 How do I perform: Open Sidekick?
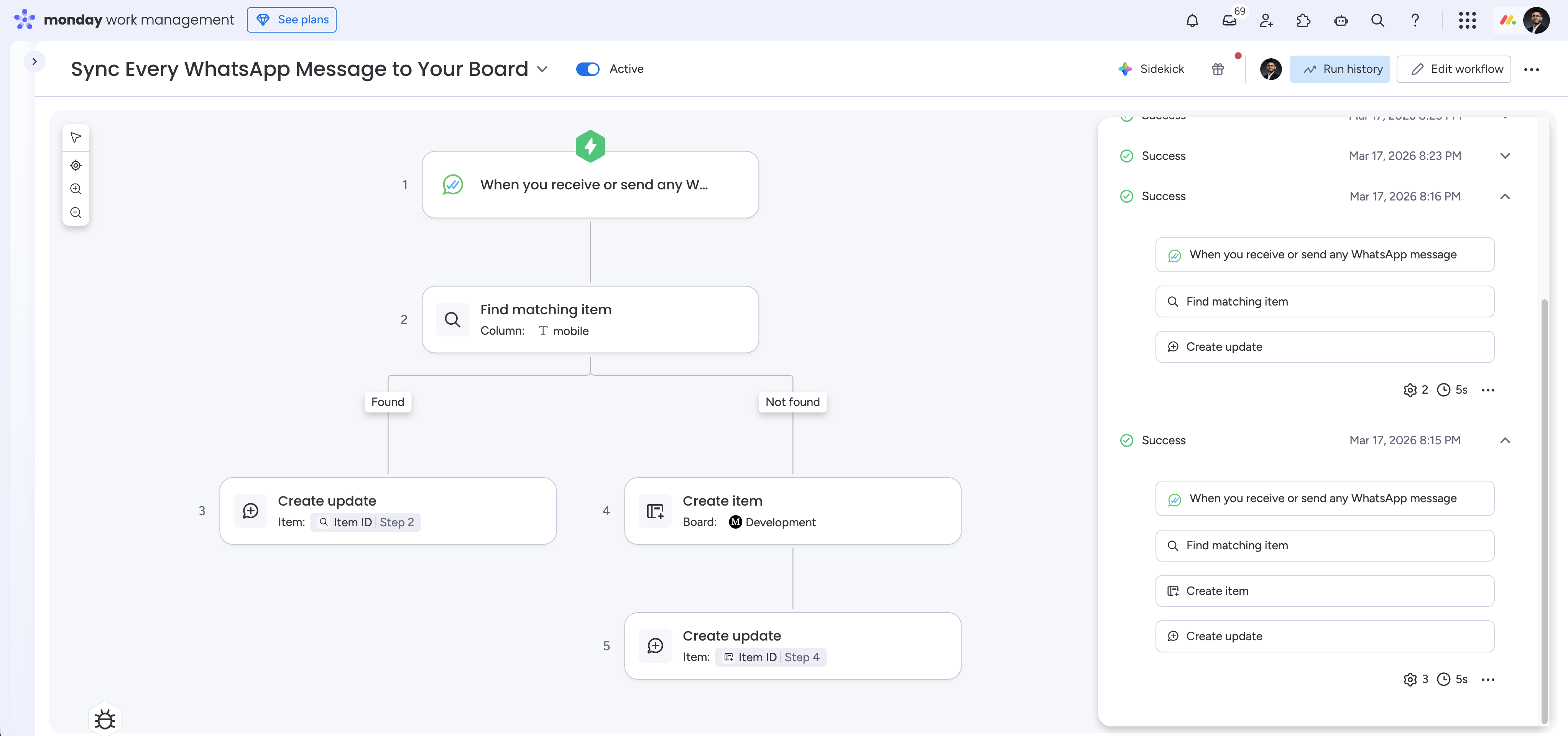pos(1151,69)
